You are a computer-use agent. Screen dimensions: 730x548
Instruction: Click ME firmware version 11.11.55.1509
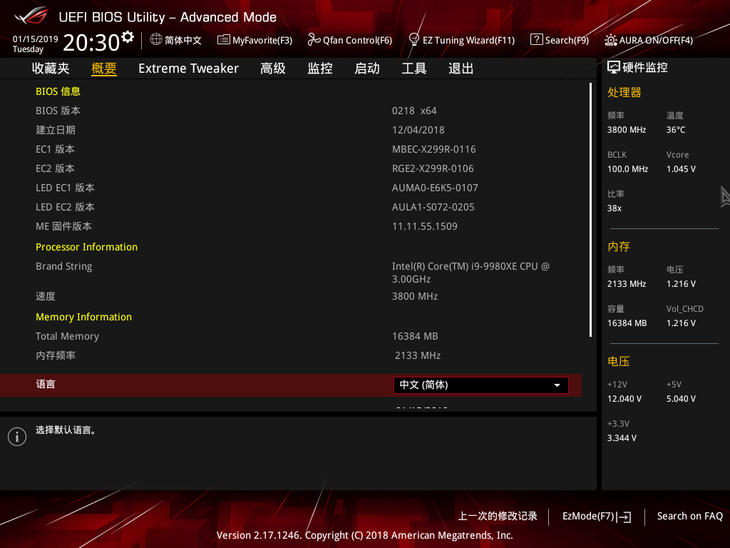coord(425,226)
